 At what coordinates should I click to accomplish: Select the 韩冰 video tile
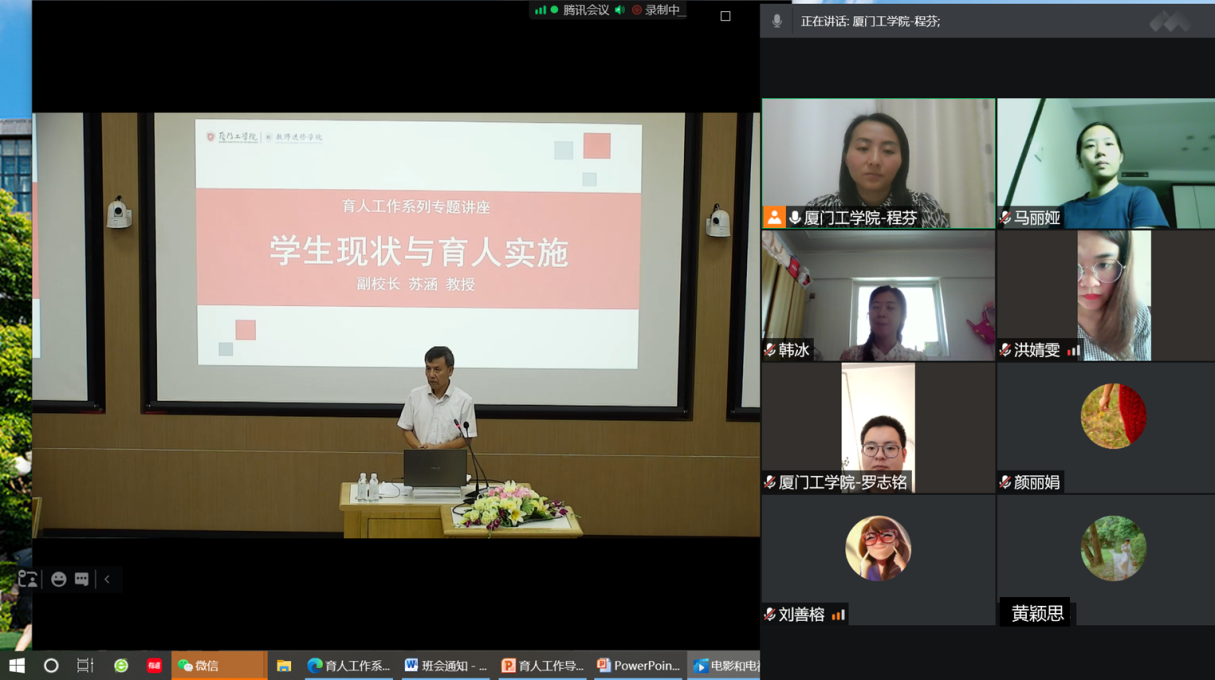pyautogui.click(x=878, y=296)
